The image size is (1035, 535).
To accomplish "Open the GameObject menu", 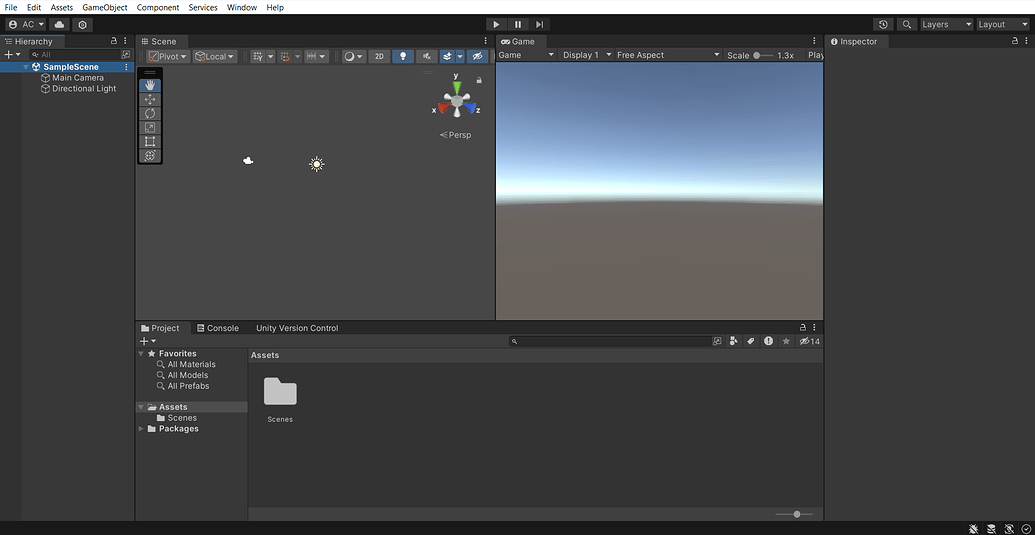I will pos(105,7).
